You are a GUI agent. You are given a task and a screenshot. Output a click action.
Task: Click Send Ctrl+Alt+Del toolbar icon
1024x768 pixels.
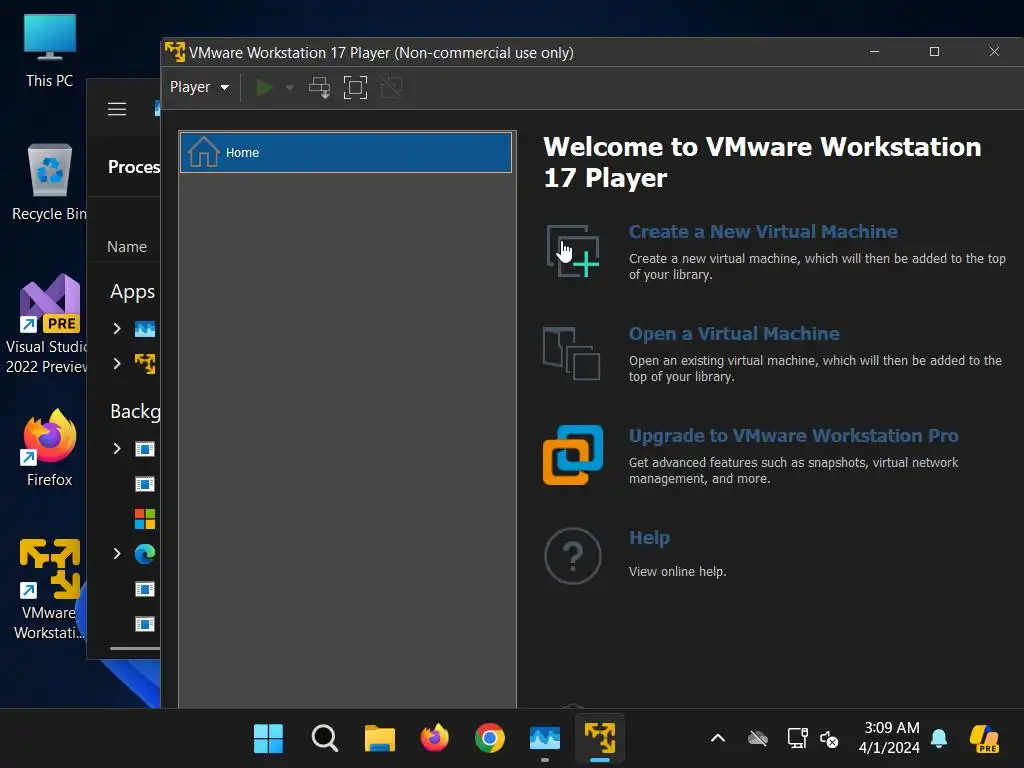(319, 87)
